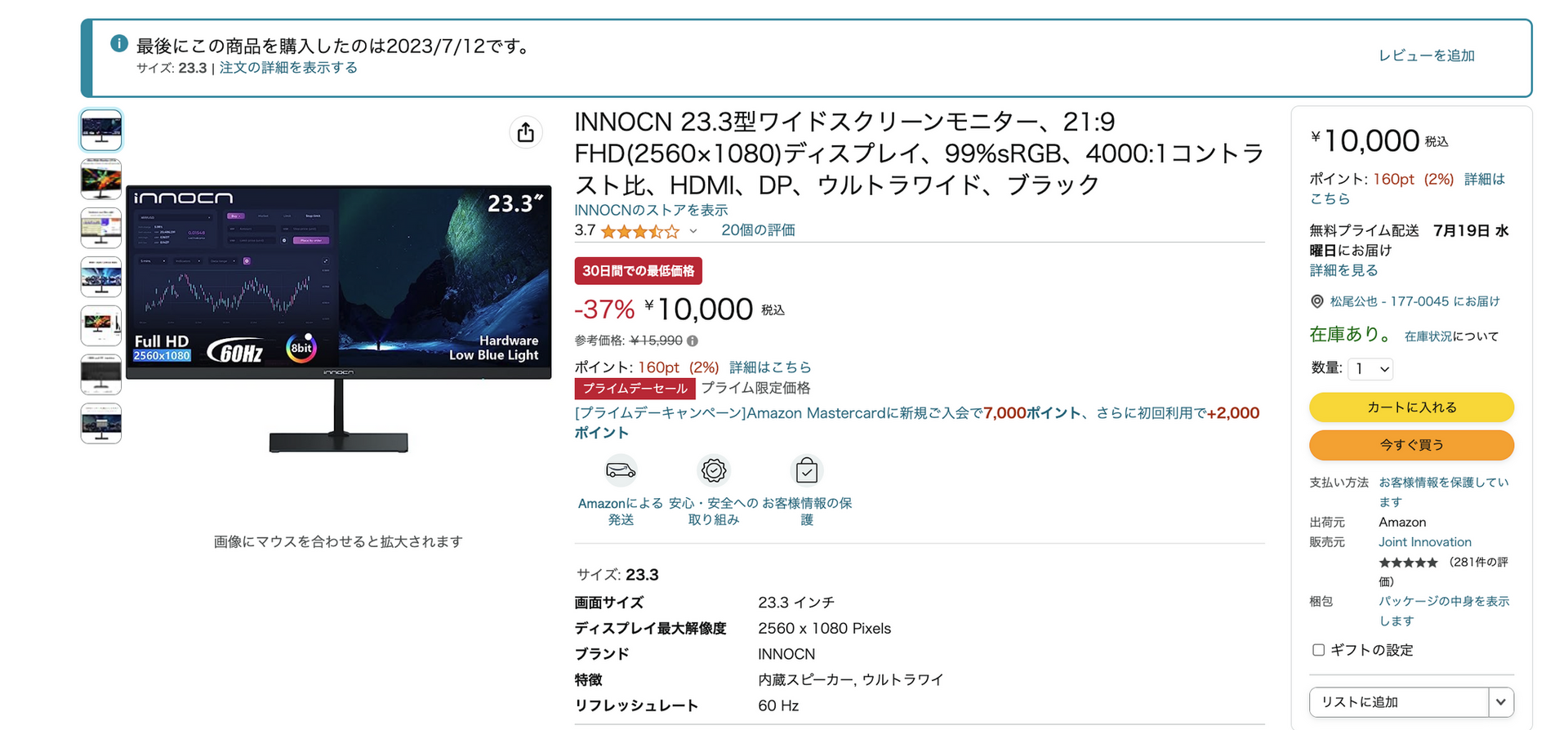Click 安心・安全への取り組み link
The image size is (1568, 730).
(x=714, y=512)
